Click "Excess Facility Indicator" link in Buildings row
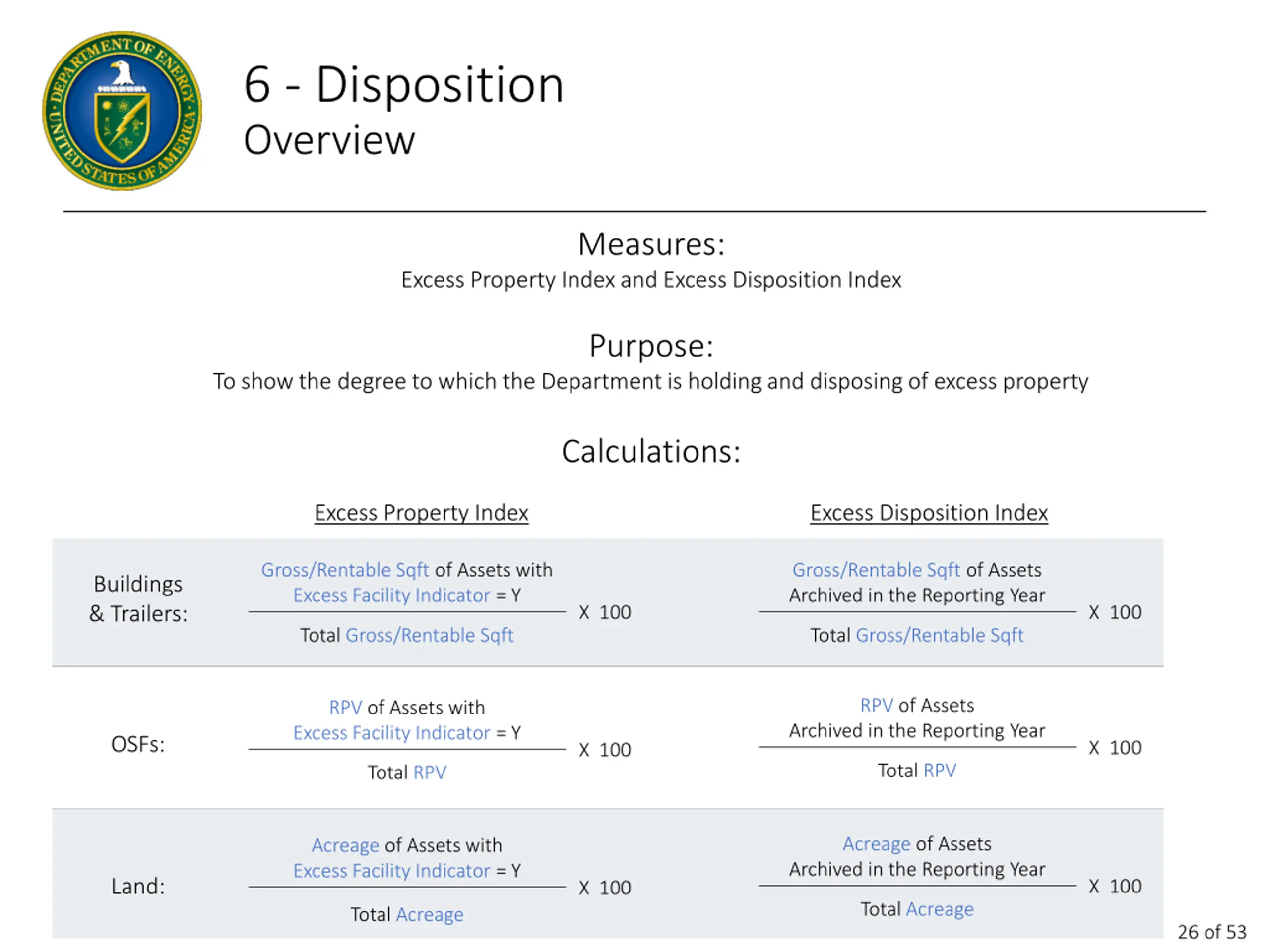Image resolution: width=1270 pixels, height=952 pixels. pyautogui.click(x=391, y=595)
